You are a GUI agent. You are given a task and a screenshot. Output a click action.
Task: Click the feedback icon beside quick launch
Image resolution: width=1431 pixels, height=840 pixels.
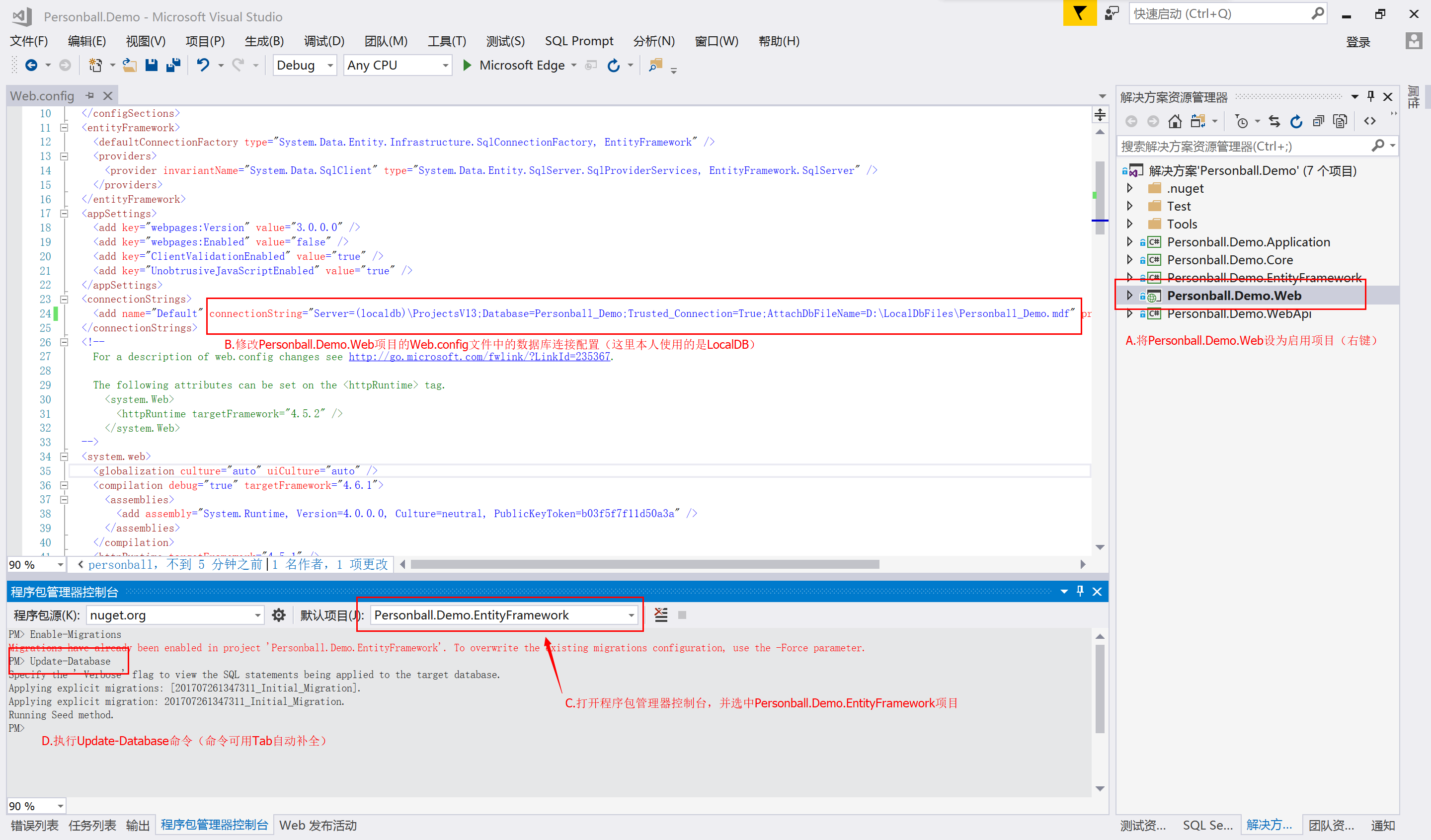point(1112,13)
